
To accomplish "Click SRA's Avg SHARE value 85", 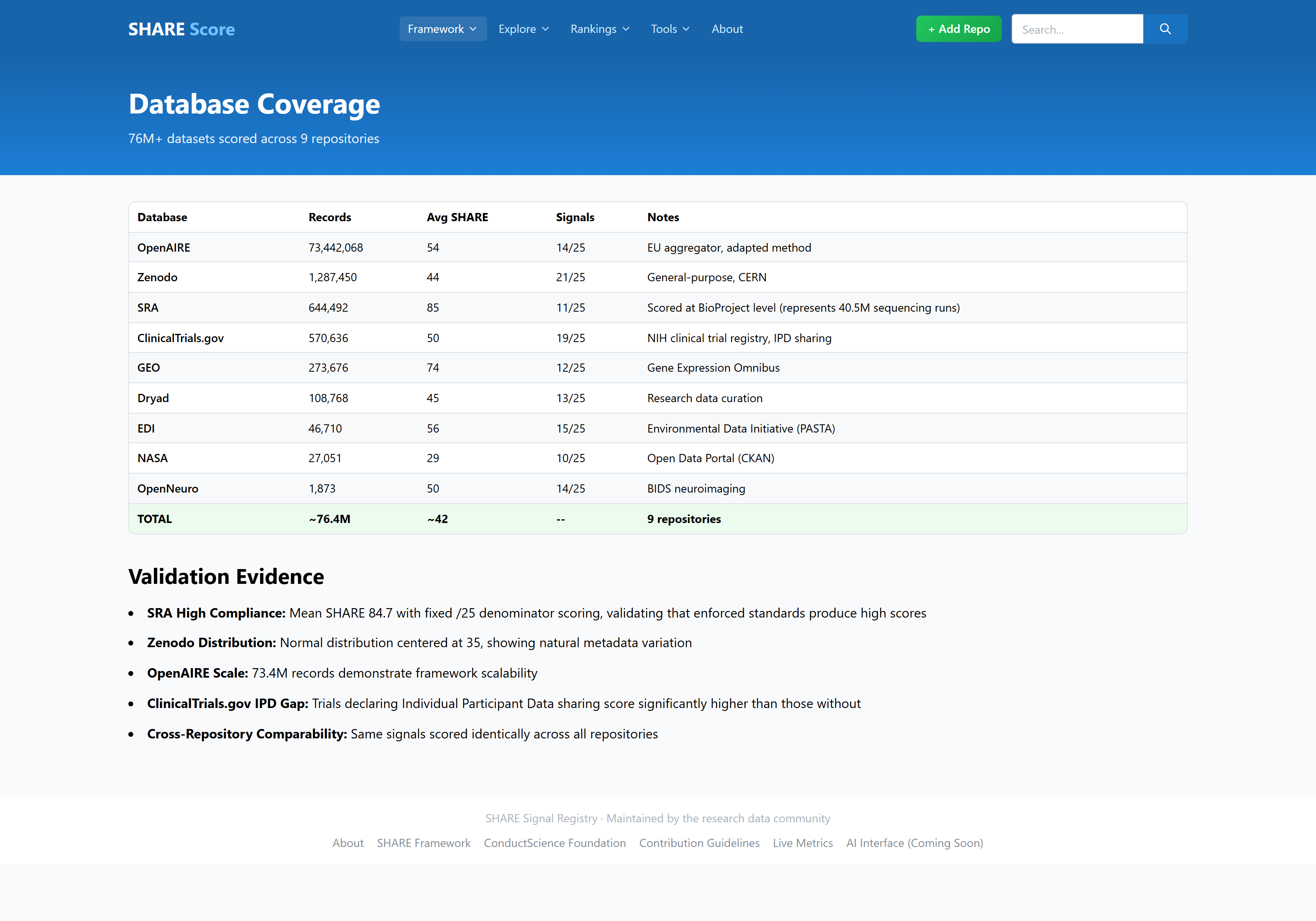I will (x=433, y=308).
